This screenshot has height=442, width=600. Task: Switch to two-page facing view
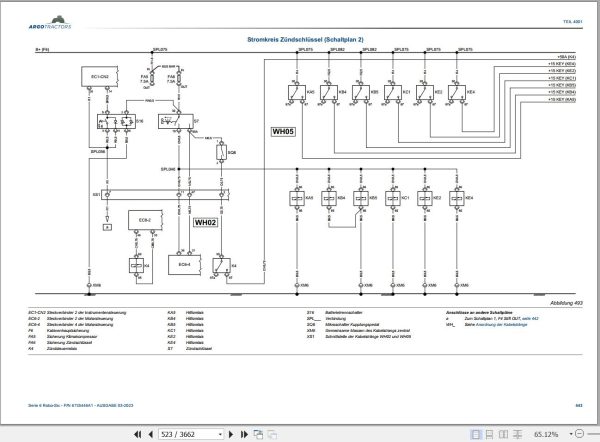[503, 434]
